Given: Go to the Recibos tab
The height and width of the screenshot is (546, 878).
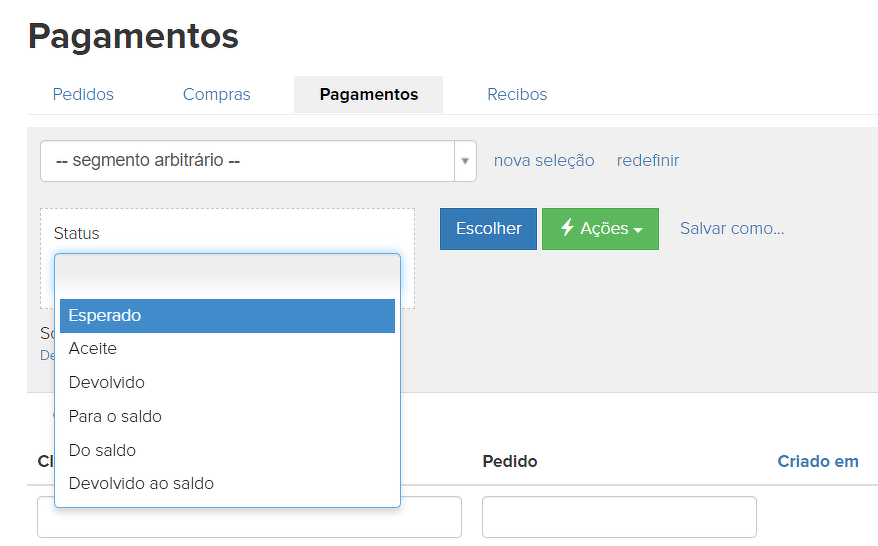Looking at the screenshot, I should point(517,95).
